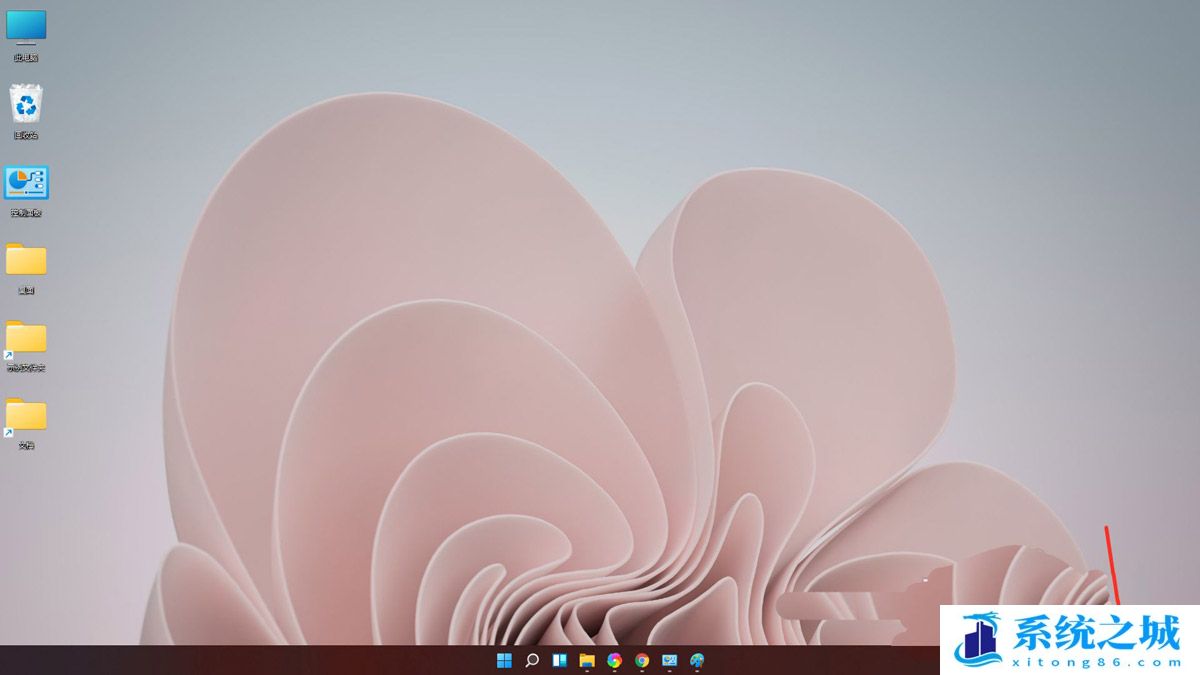The width and height of the screenshot is (1200, 675).
Task: Launch Google Chrome from the taskbar
Action: coord(642,660)
